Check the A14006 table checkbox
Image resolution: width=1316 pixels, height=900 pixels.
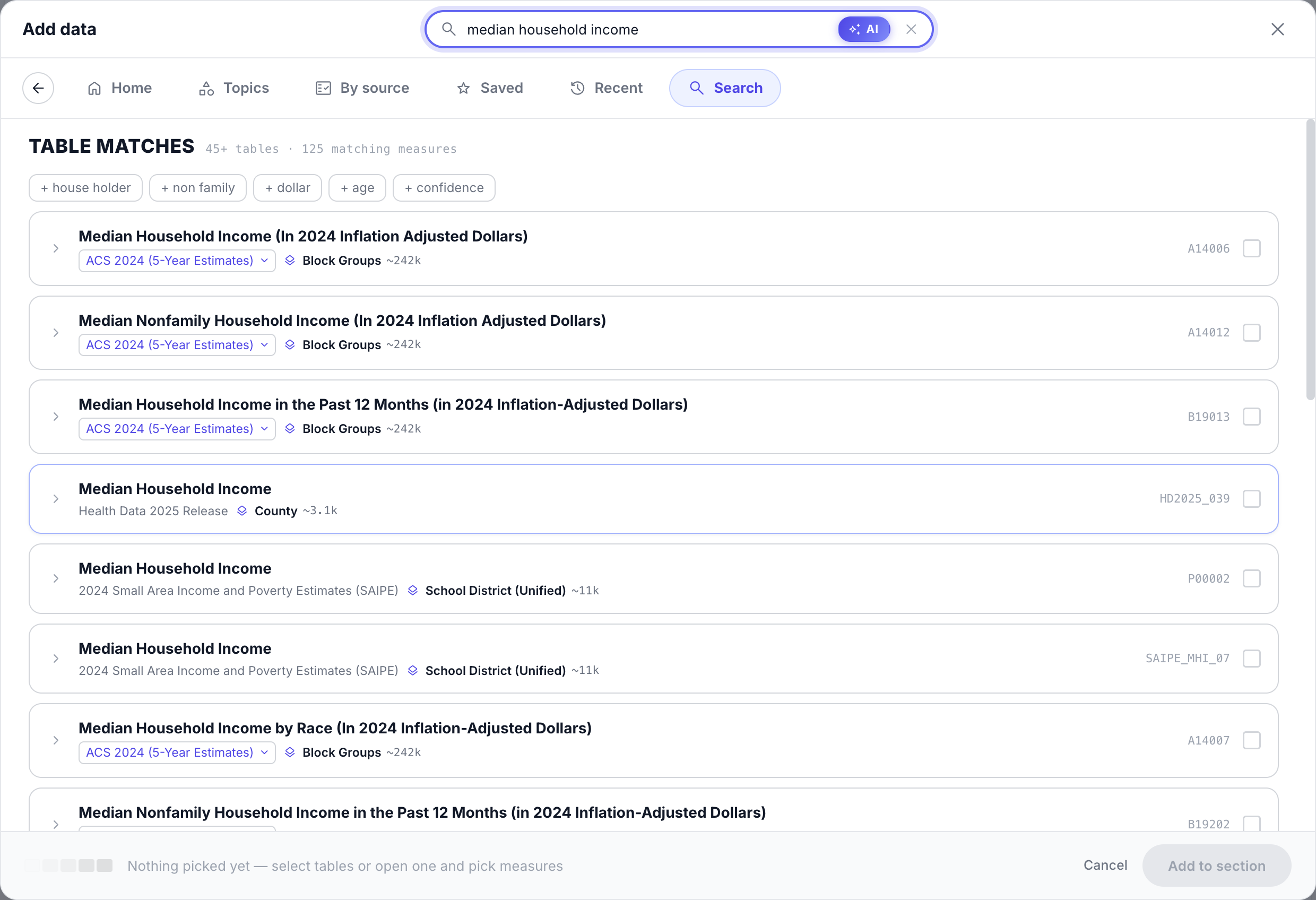point(1251,248)
